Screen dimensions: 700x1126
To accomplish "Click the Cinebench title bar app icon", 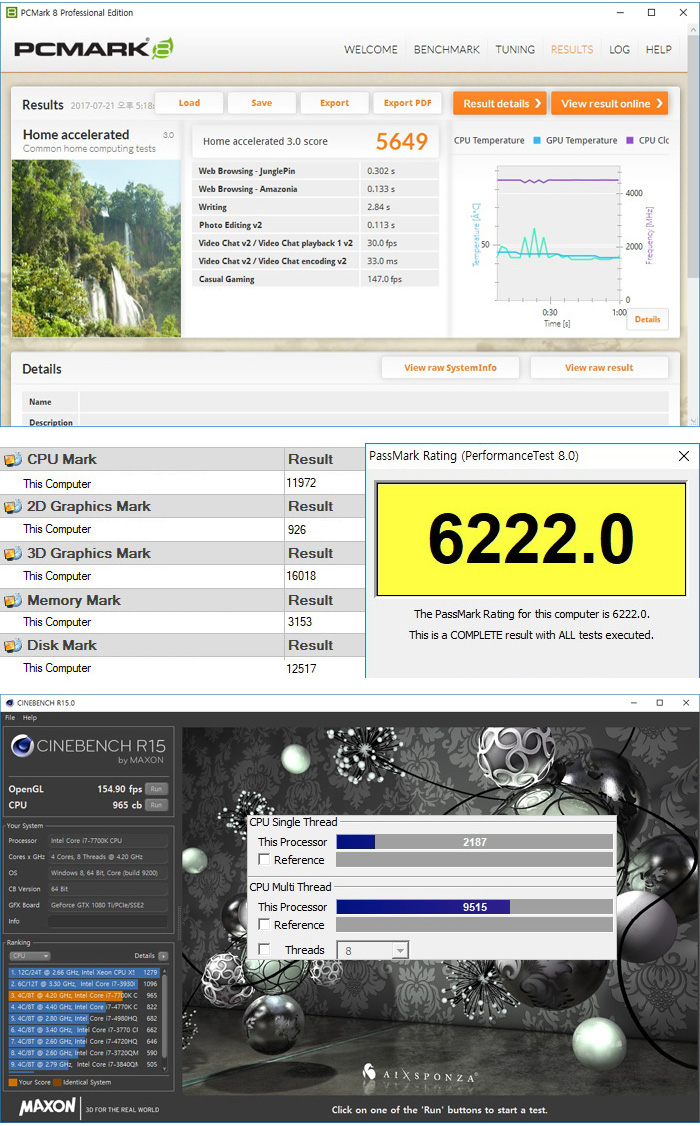I will point(10,703).
